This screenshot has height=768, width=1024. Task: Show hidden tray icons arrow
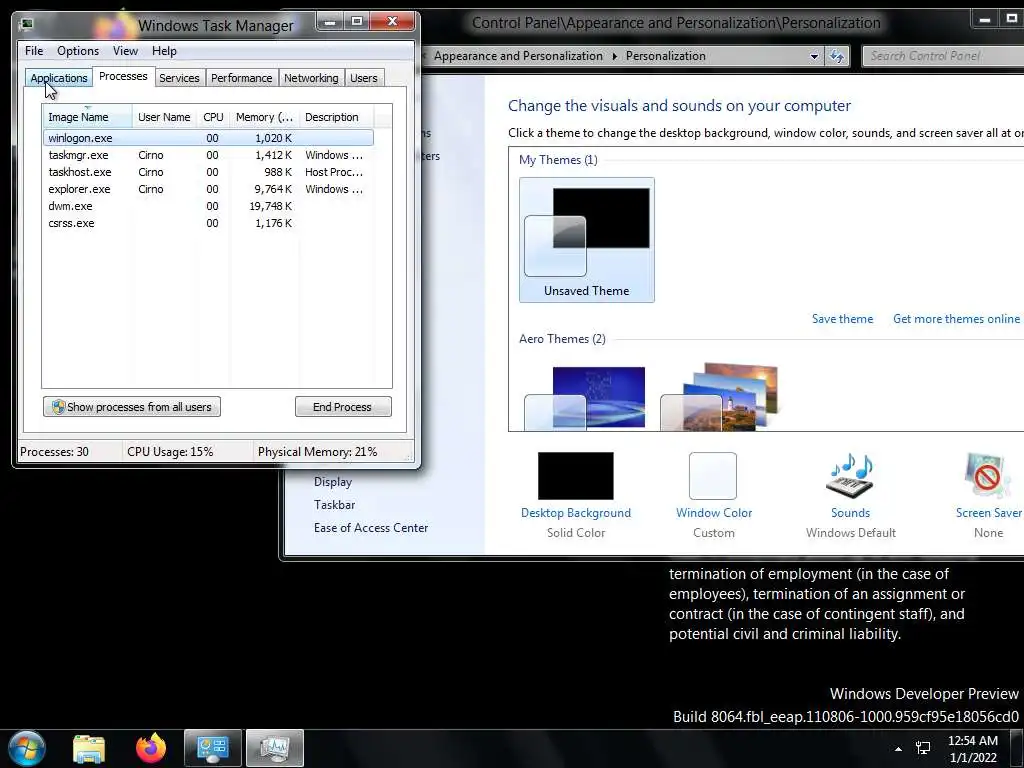coord(899,748)
